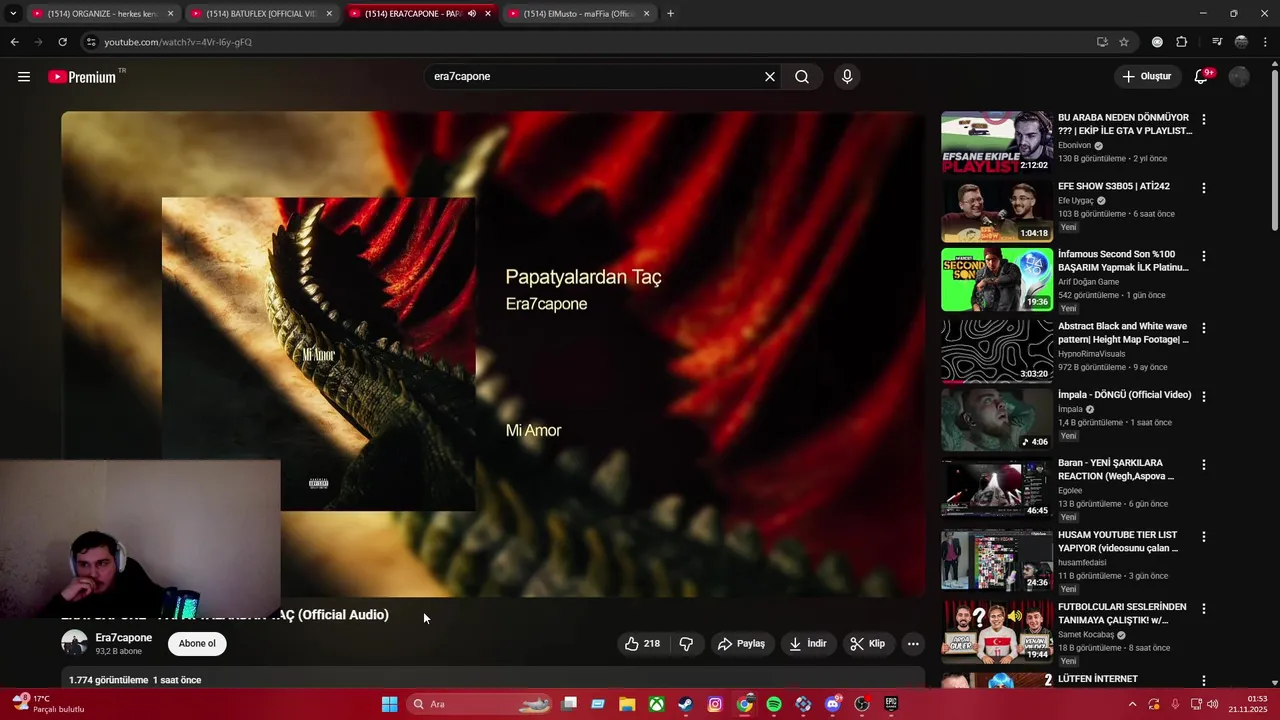Open HUSAM YOUTUBE TIER LIST thumbnail
The image size is (1280, 720).
point(996,560)
